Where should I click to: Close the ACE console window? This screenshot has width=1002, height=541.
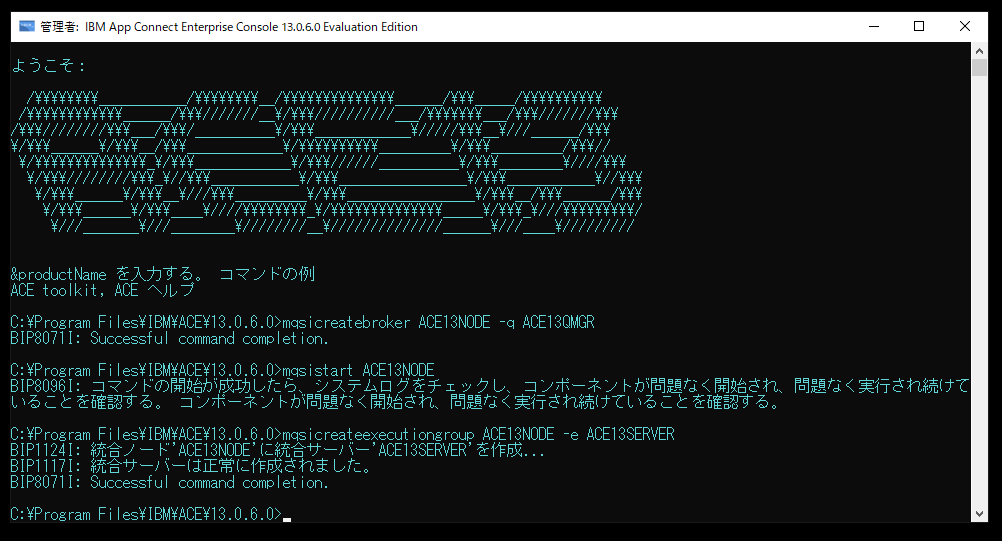[x=965, y=26]
